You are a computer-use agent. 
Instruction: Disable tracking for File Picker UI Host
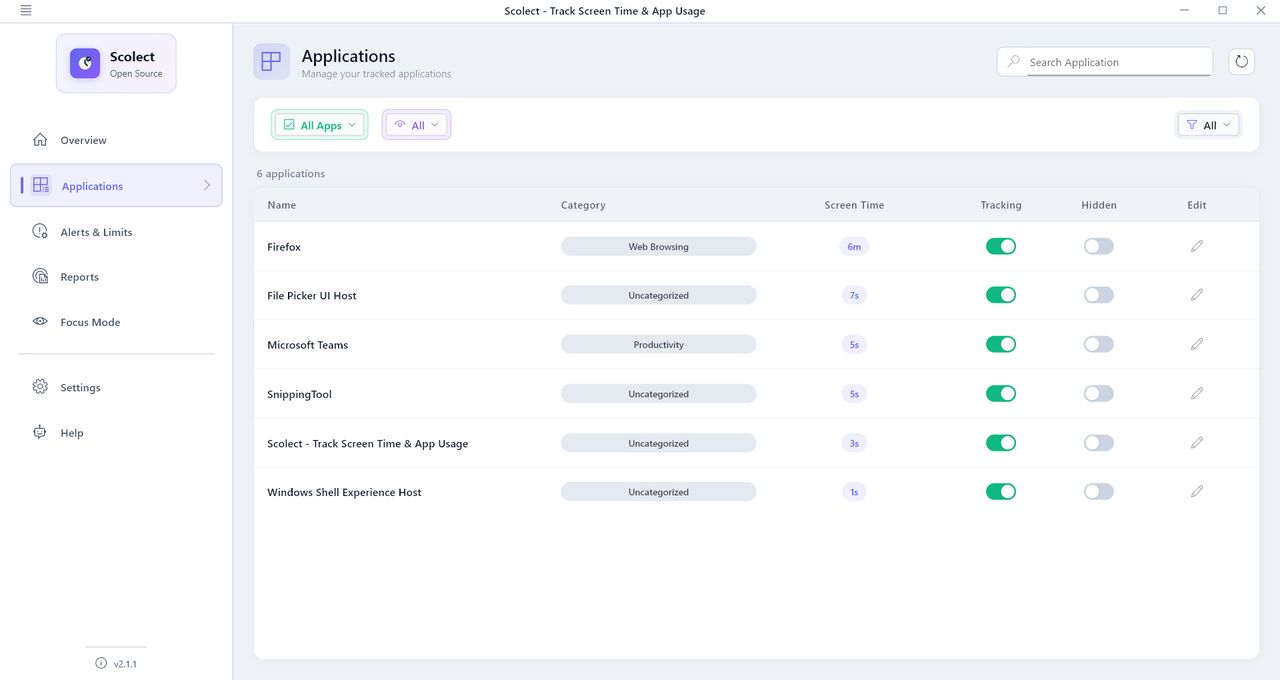1001,295
